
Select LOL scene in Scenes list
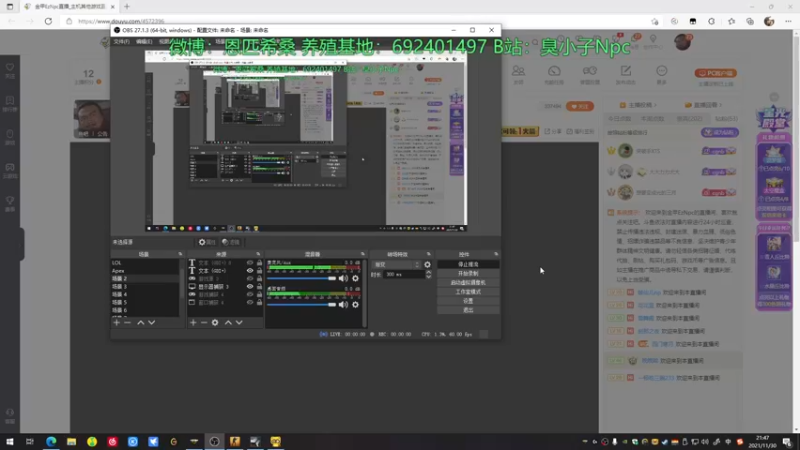coord(145,263)
